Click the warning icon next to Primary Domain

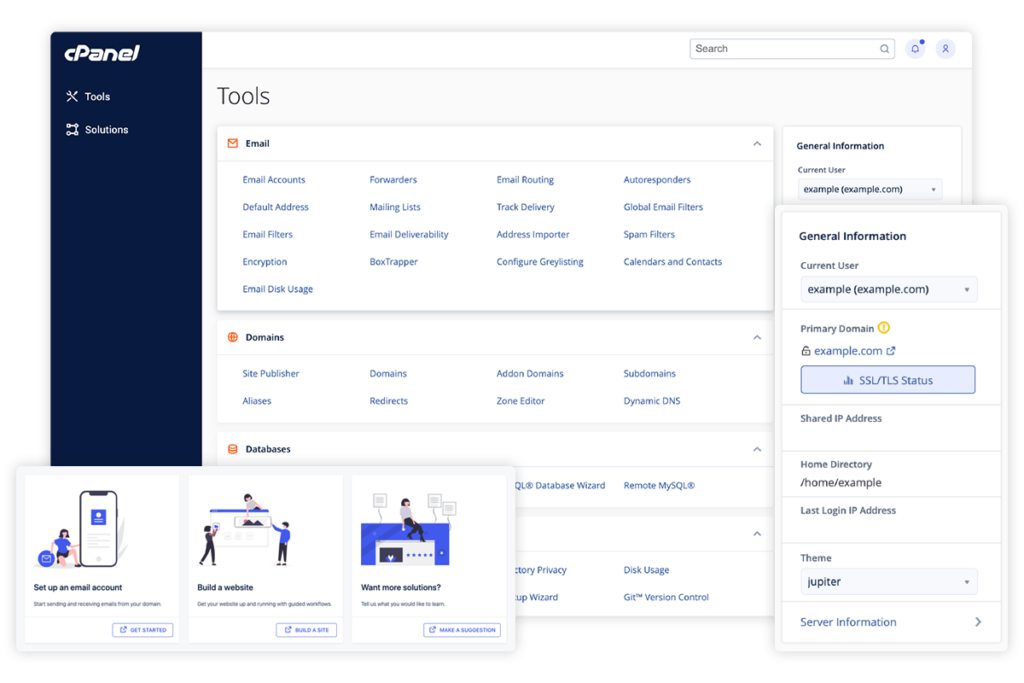[x=886, y=327]
